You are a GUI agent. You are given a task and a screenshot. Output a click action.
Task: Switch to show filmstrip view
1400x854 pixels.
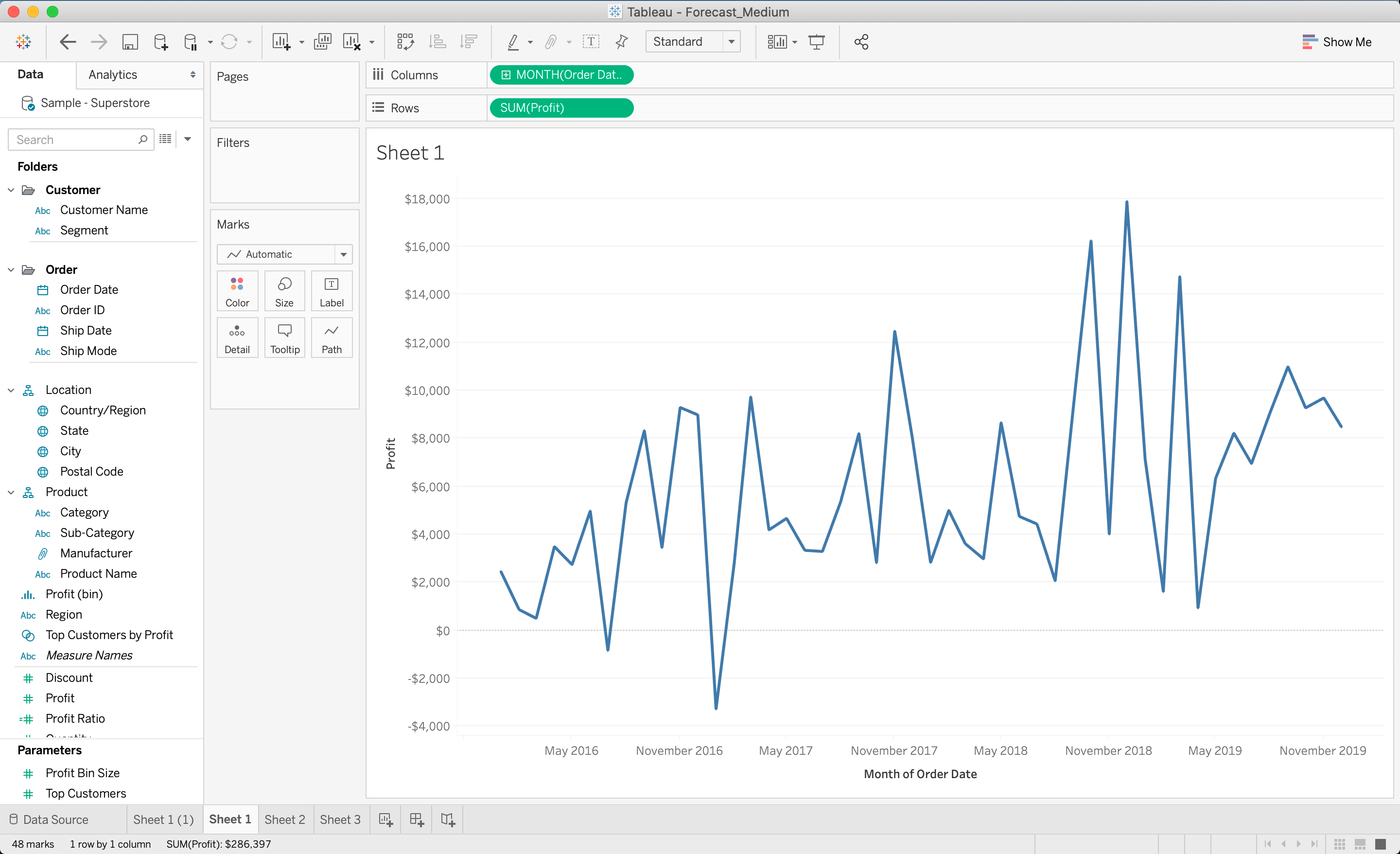pos(1360,844)
